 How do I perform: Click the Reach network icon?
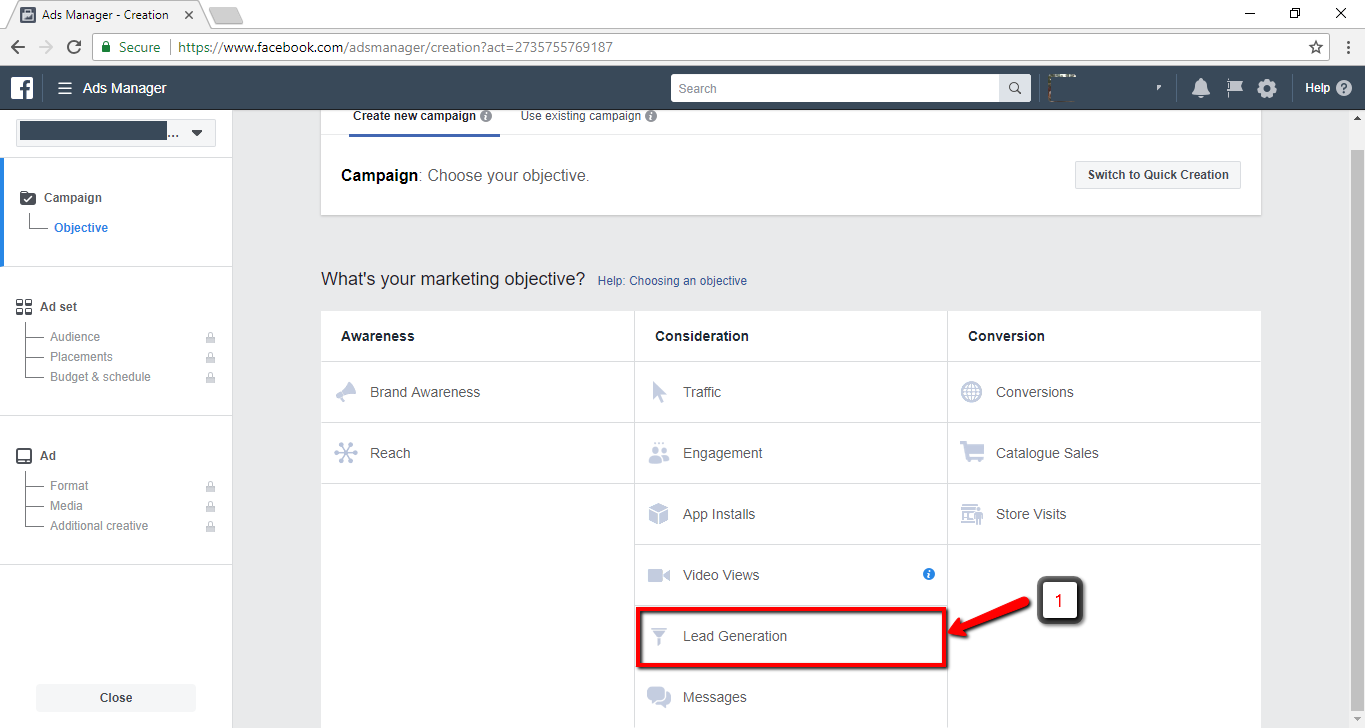coord(346,453)
